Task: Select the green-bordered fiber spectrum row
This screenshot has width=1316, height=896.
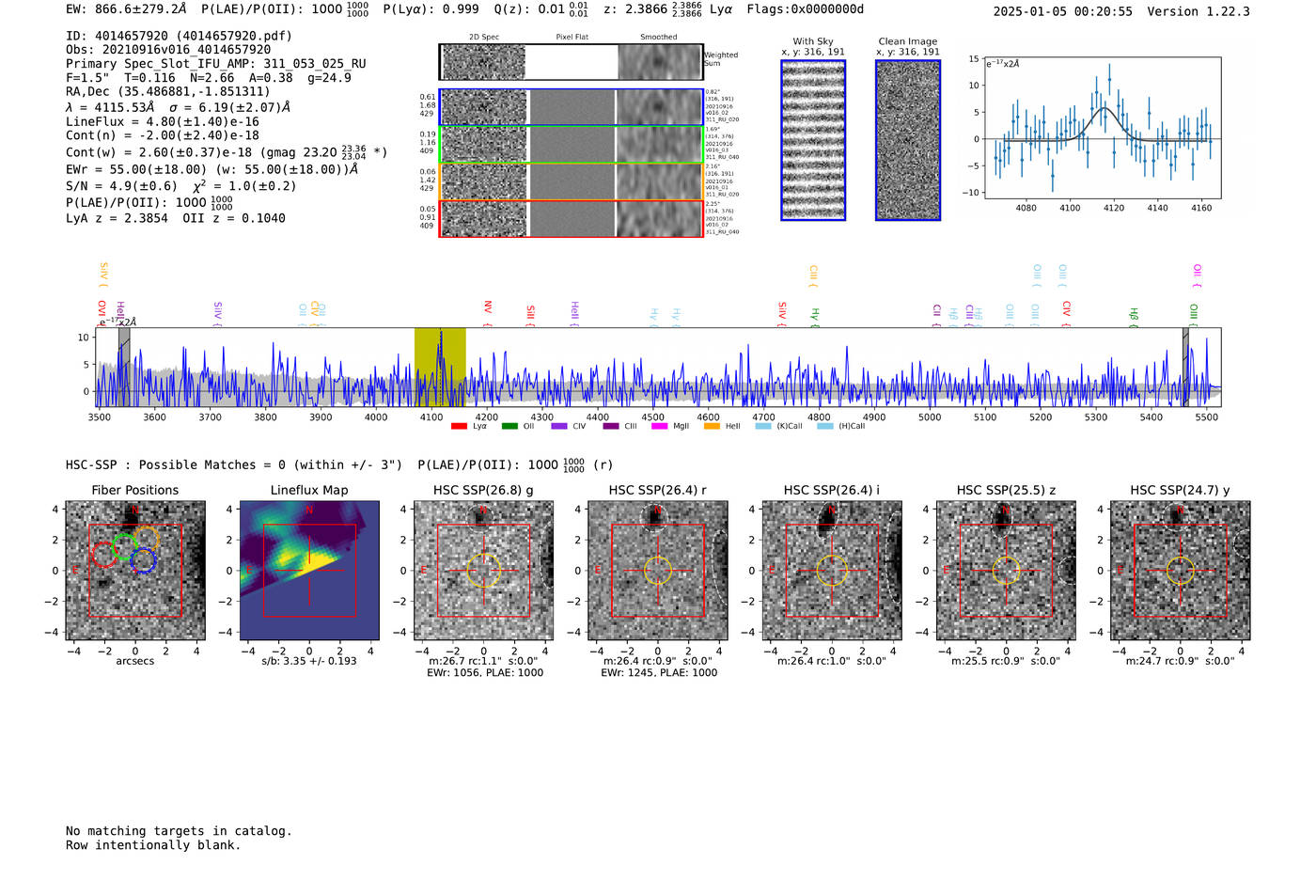Action: pos(572,145)
